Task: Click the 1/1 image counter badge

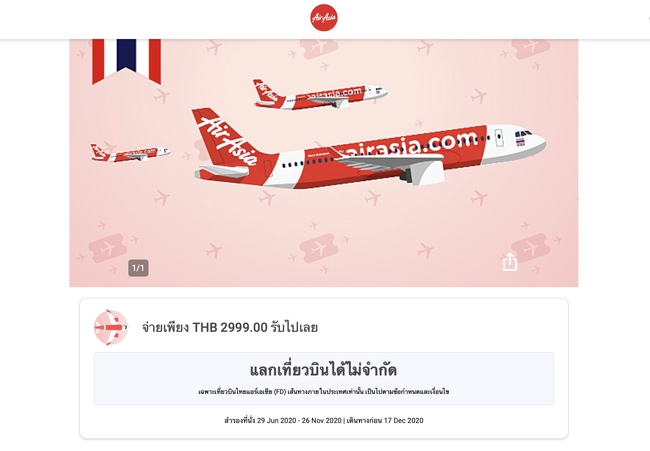Action: point(138,268)
